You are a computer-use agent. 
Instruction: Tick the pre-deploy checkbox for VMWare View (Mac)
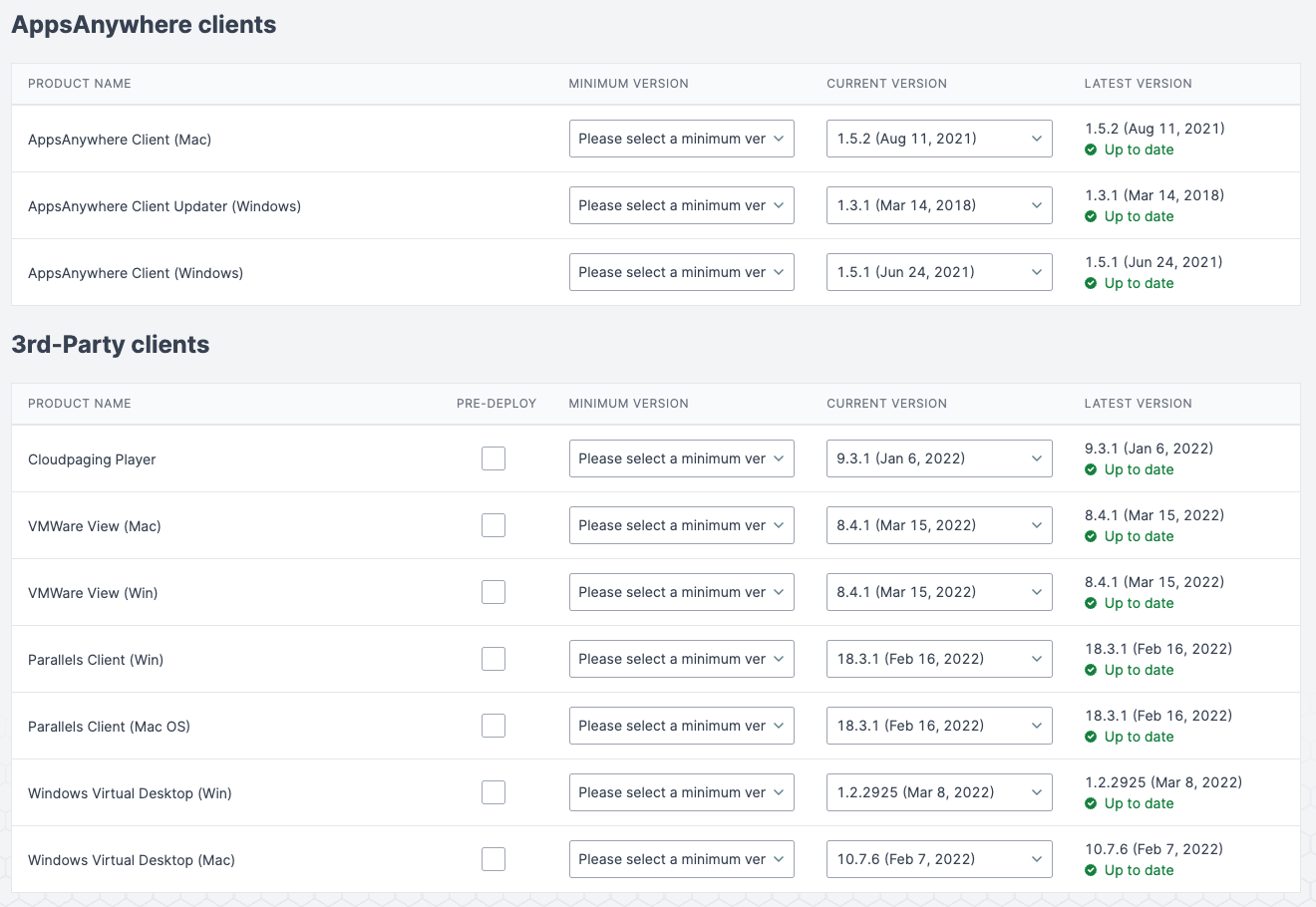click(493, 525)
